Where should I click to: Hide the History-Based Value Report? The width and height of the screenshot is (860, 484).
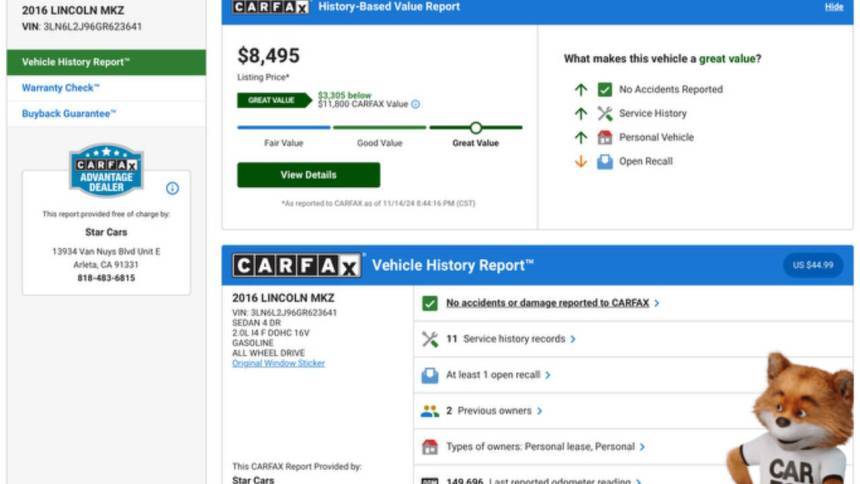click(x=834, y=7)
